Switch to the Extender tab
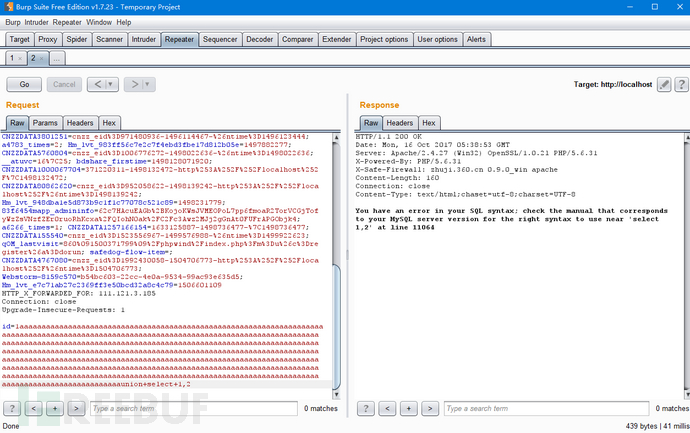Viewport: 690px width, 433px height. point(337,39)
